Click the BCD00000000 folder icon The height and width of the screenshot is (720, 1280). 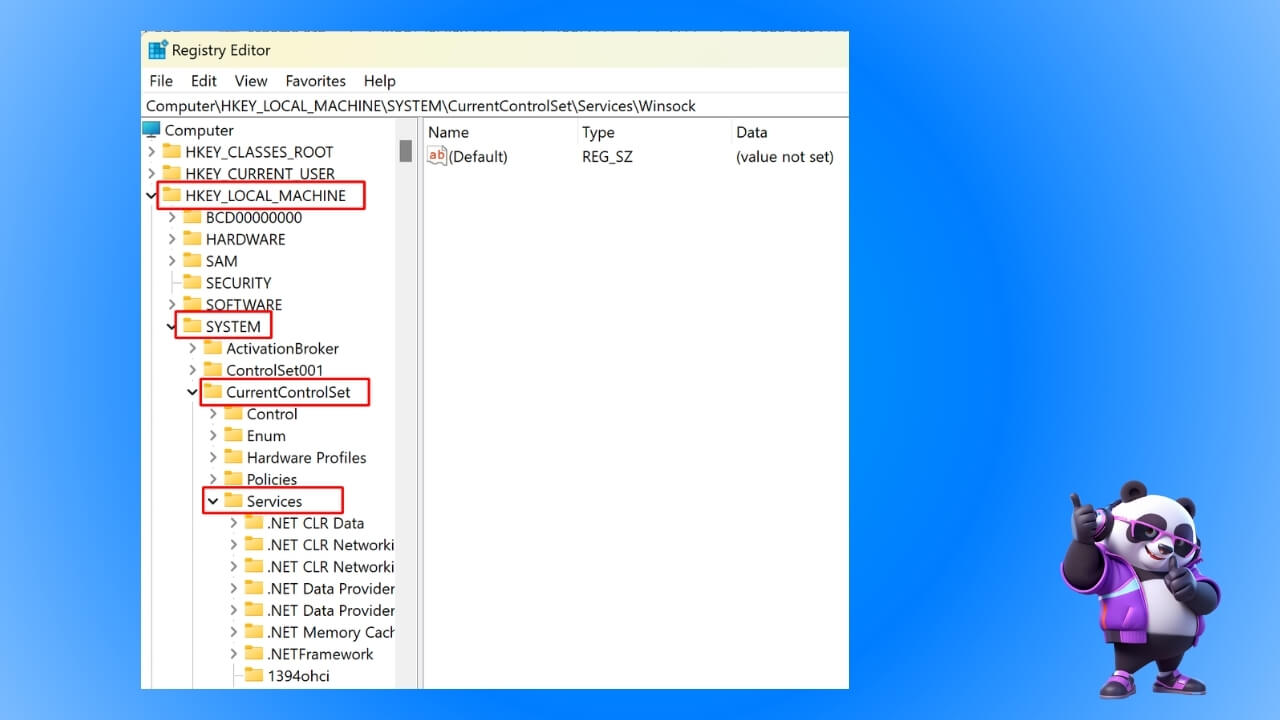pos(192,217)
